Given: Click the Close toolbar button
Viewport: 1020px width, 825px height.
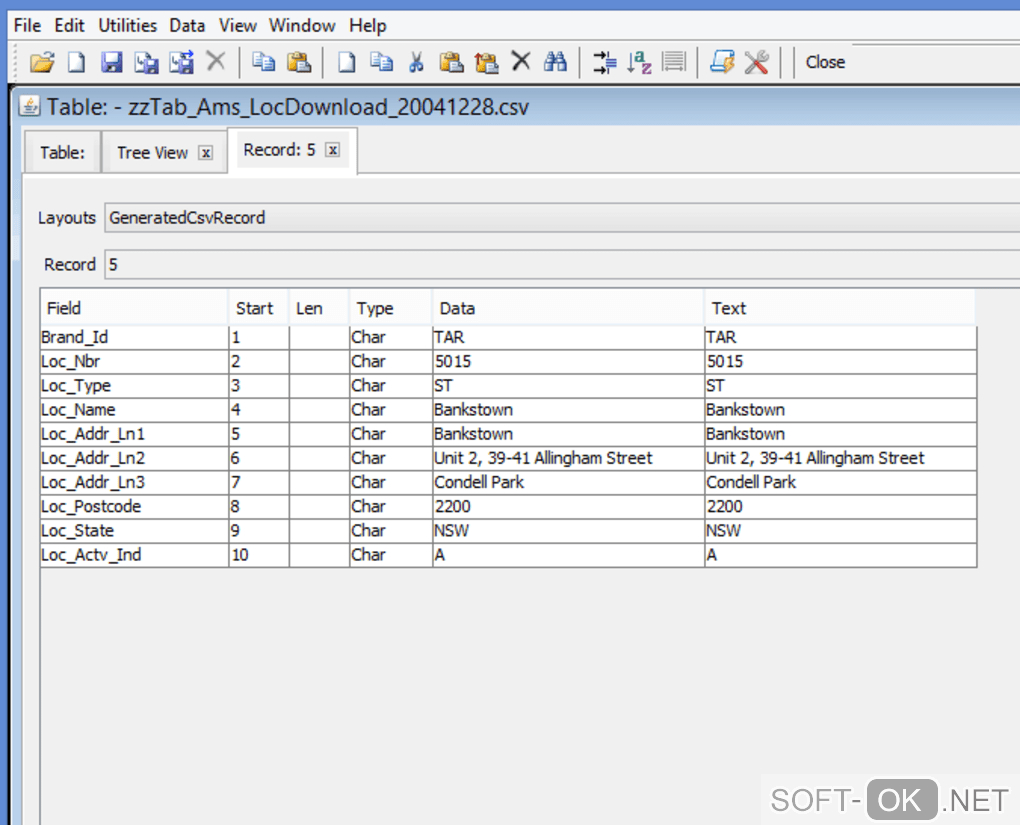Looking at the screenshot, I should [825, 62].
